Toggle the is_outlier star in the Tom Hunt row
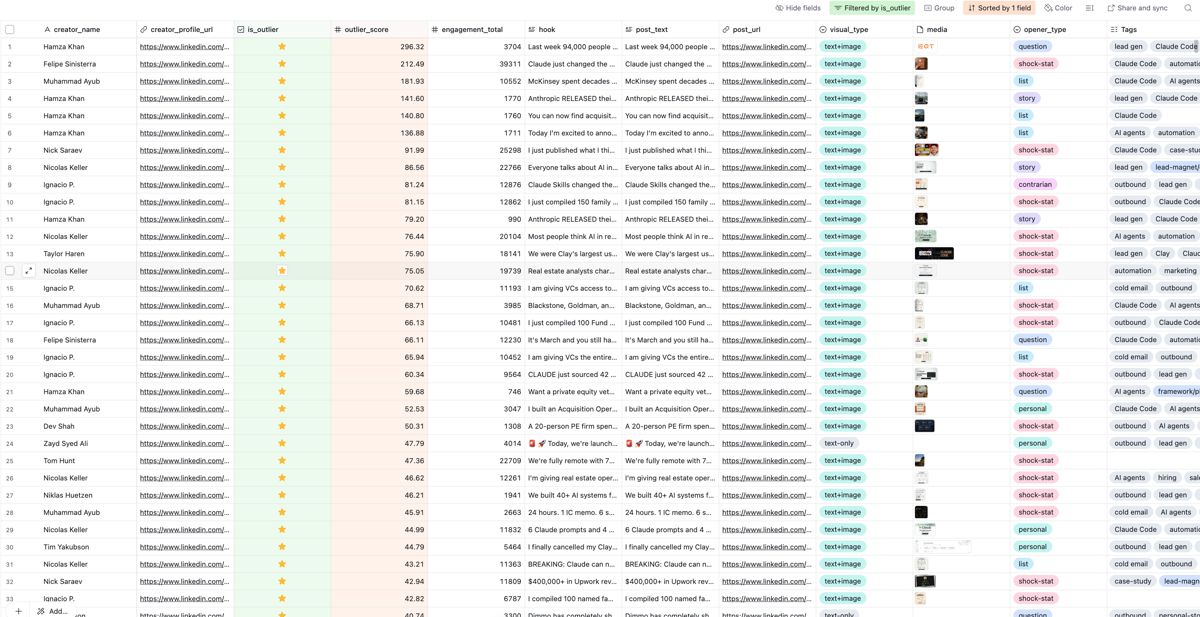 click(x=282, y=461)
